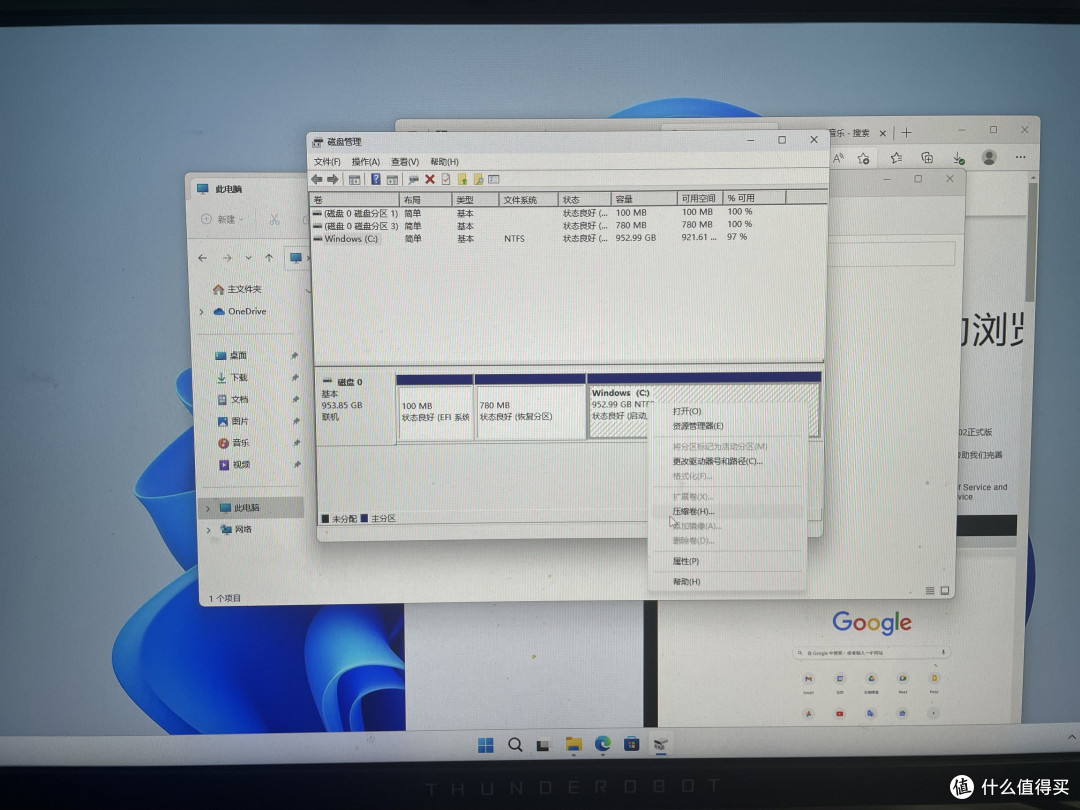Select 更改驱动器号和路径(C)... in context menu

point(717,461)
